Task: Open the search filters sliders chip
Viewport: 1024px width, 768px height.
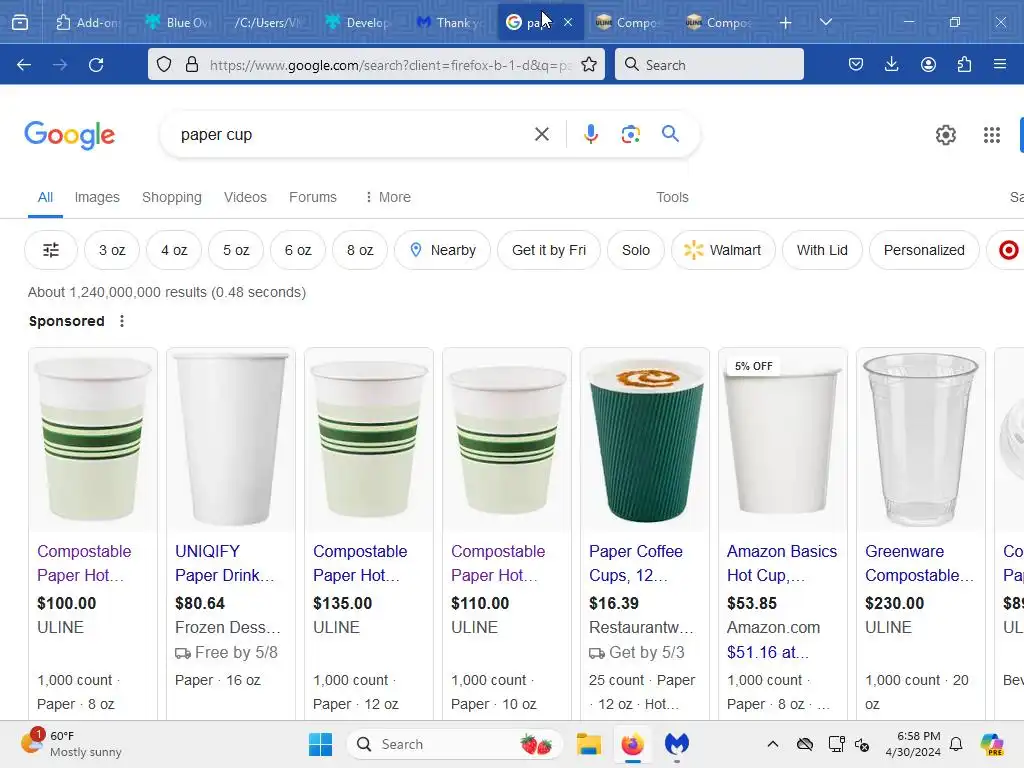Action: point(51,250)
